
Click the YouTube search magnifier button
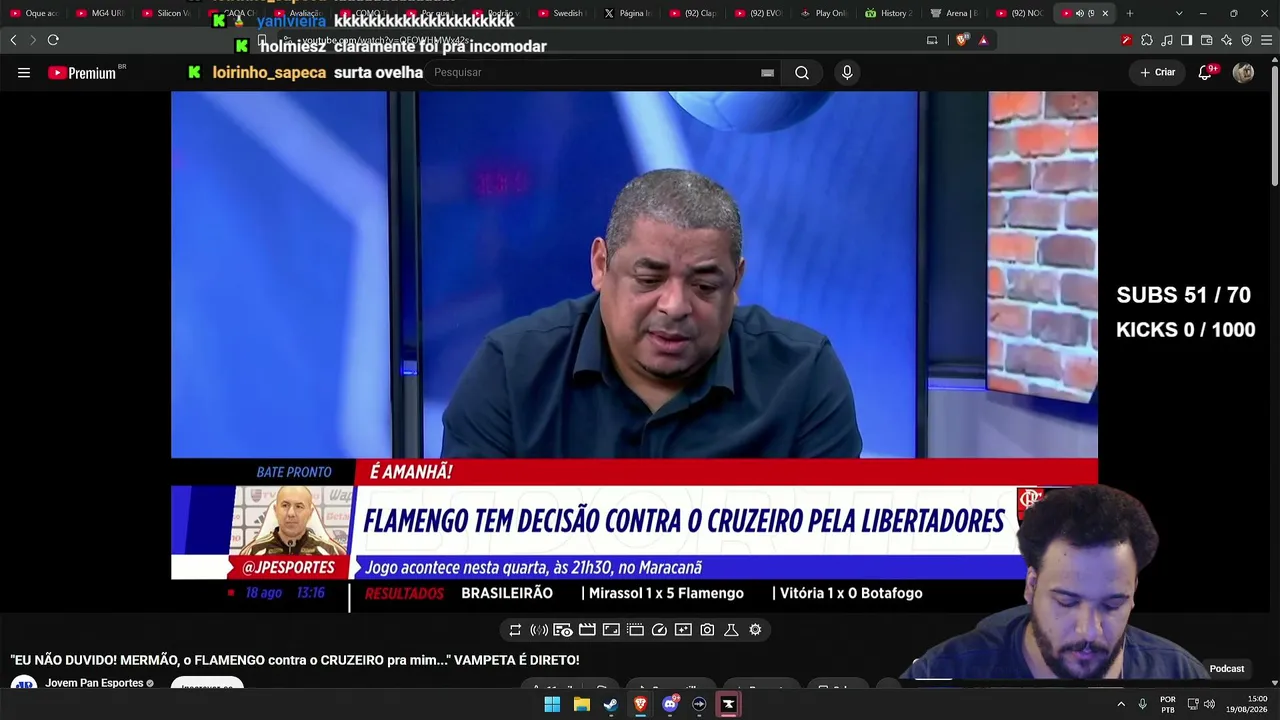pyautogui.click(x=802, y=73)
